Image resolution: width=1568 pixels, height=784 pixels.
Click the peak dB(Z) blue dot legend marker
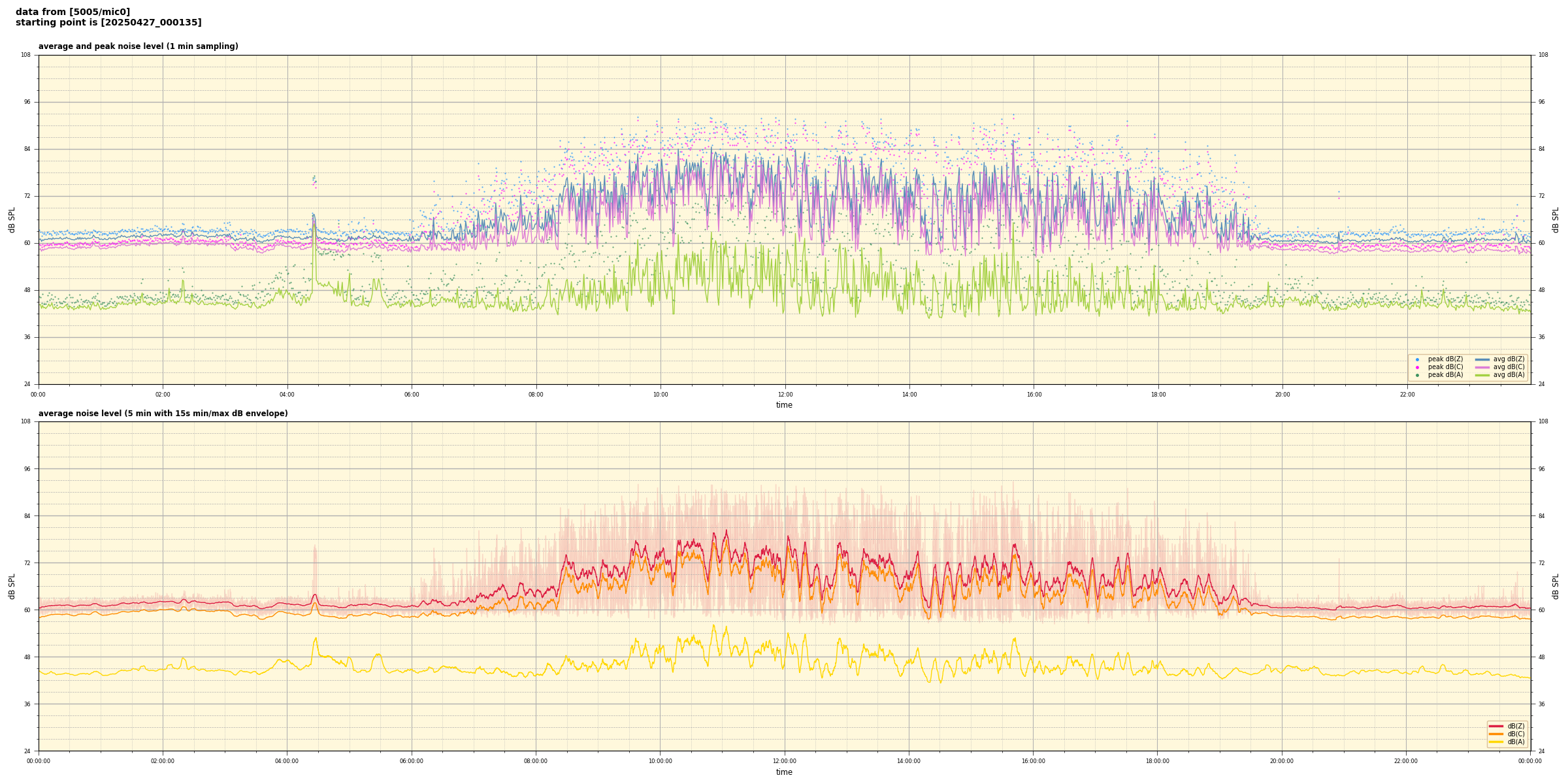point(1417,359)
